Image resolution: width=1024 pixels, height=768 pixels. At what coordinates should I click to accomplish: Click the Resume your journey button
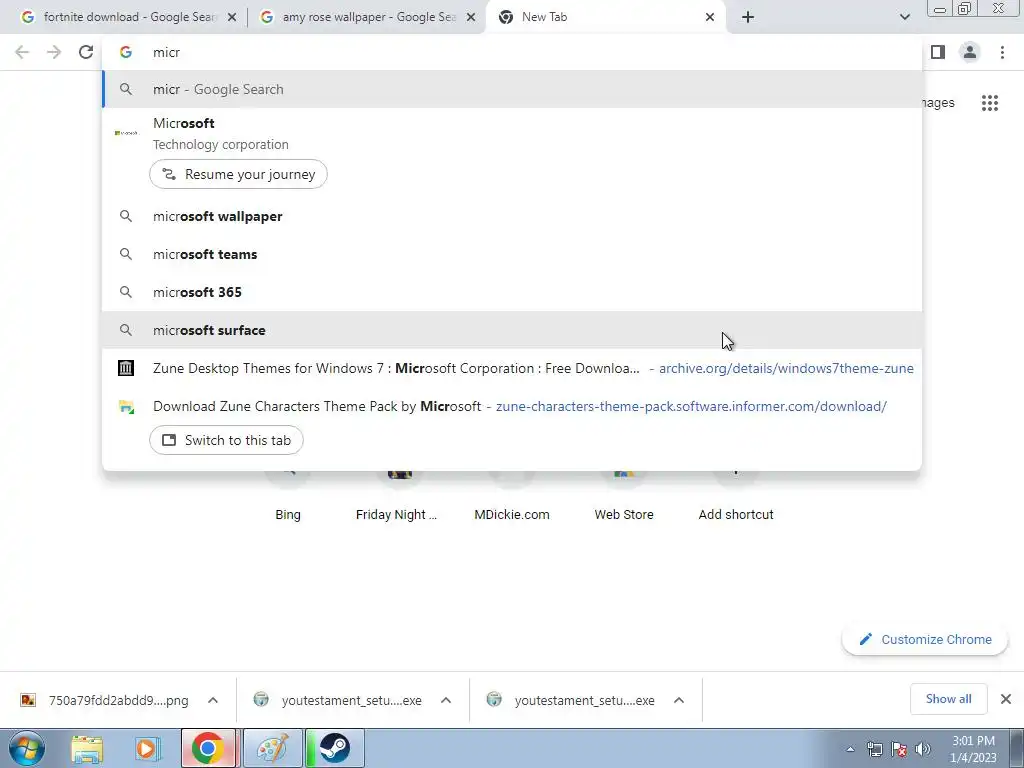(x=238, y=174)
